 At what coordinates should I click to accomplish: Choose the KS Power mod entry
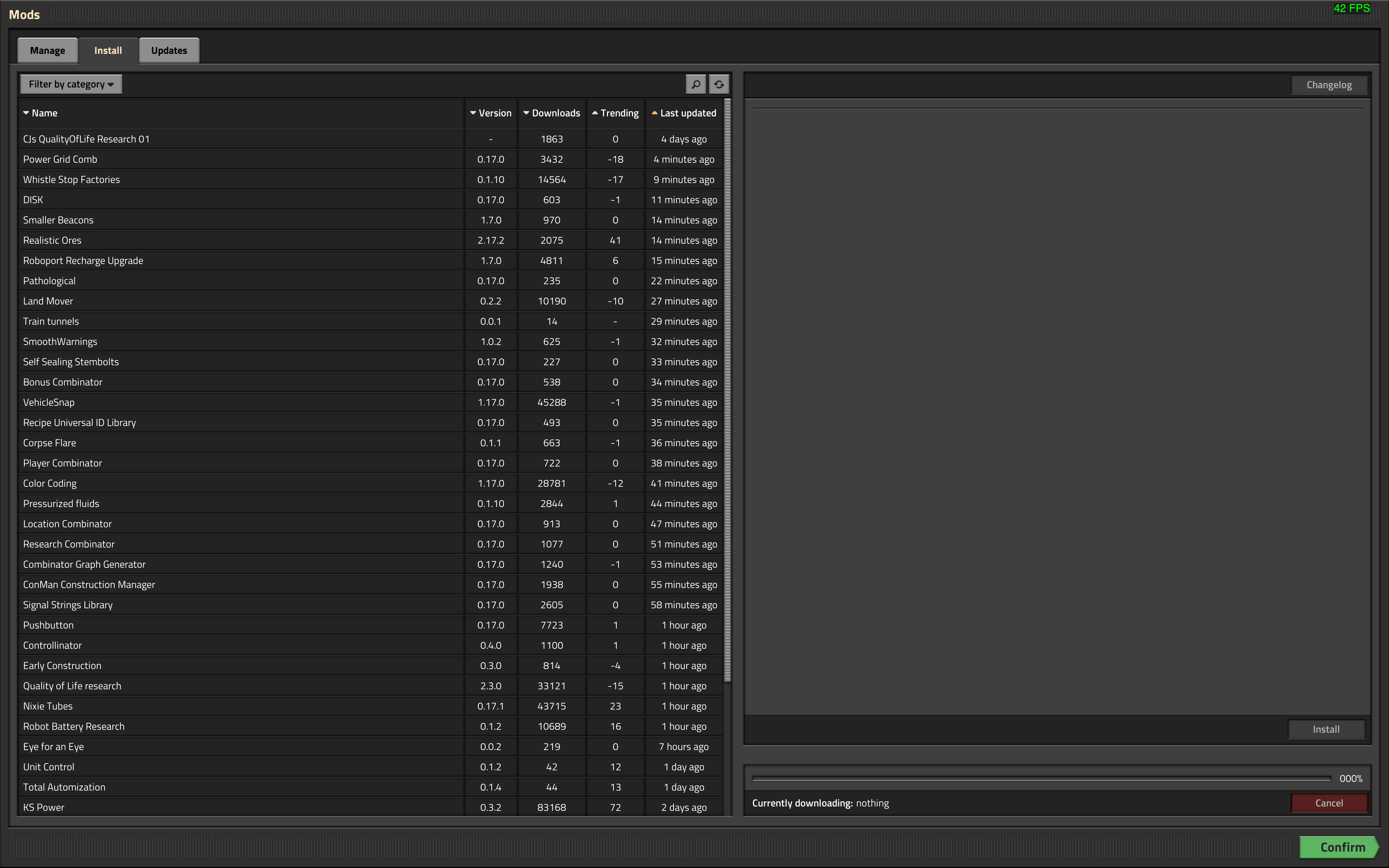click(x=370, y=807)
